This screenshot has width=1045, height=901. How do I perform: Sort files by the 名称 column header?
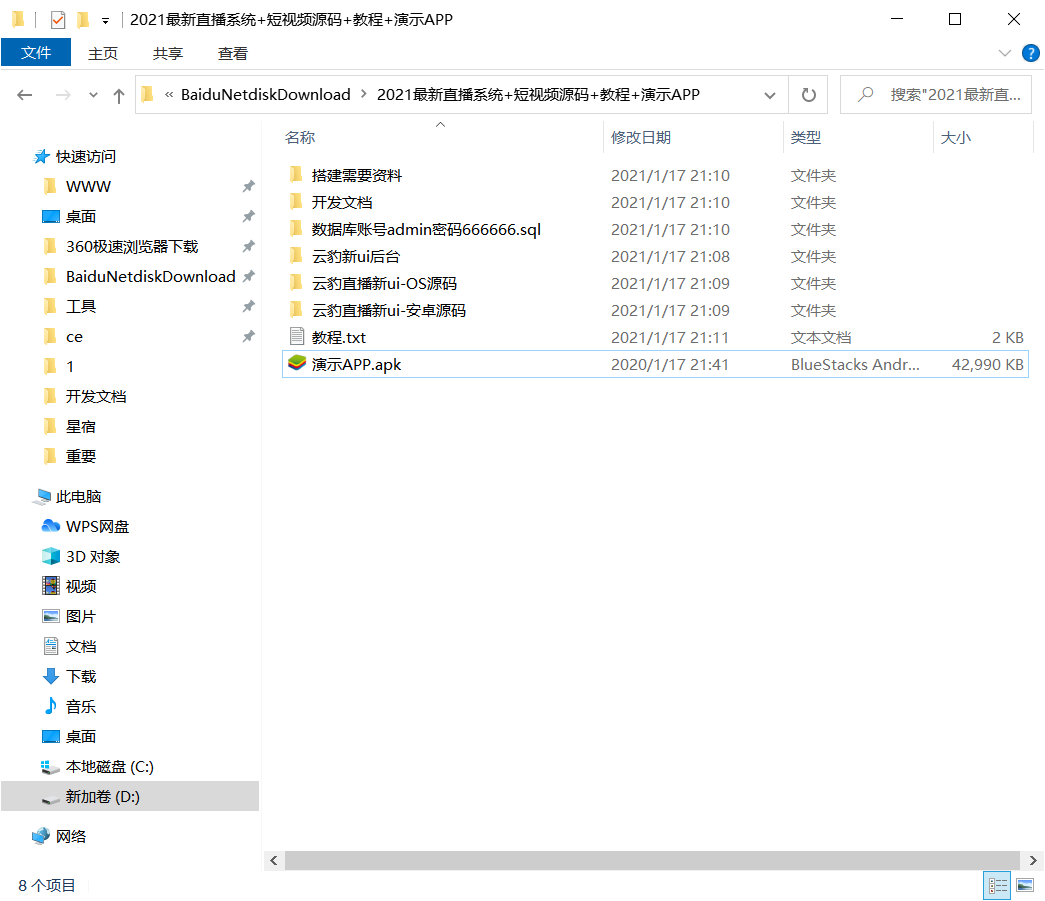point(300,137)
